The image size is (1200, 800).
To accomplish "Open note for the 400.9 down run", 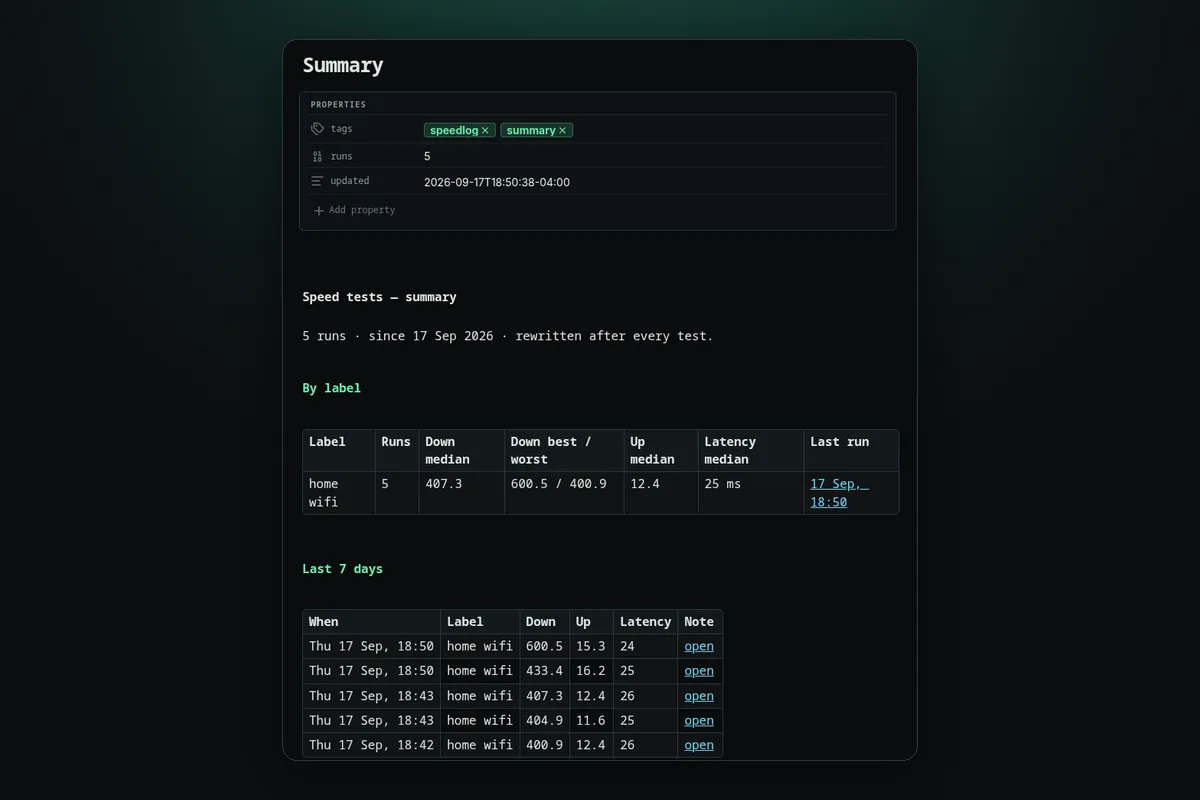I will tap(699, 745).
